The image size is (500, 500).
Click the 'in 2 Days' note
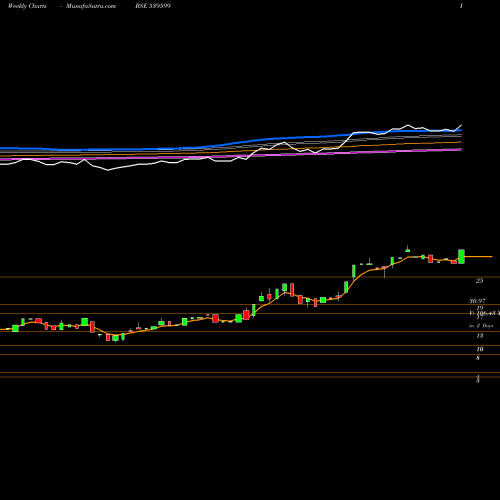(x=481, y=326)
